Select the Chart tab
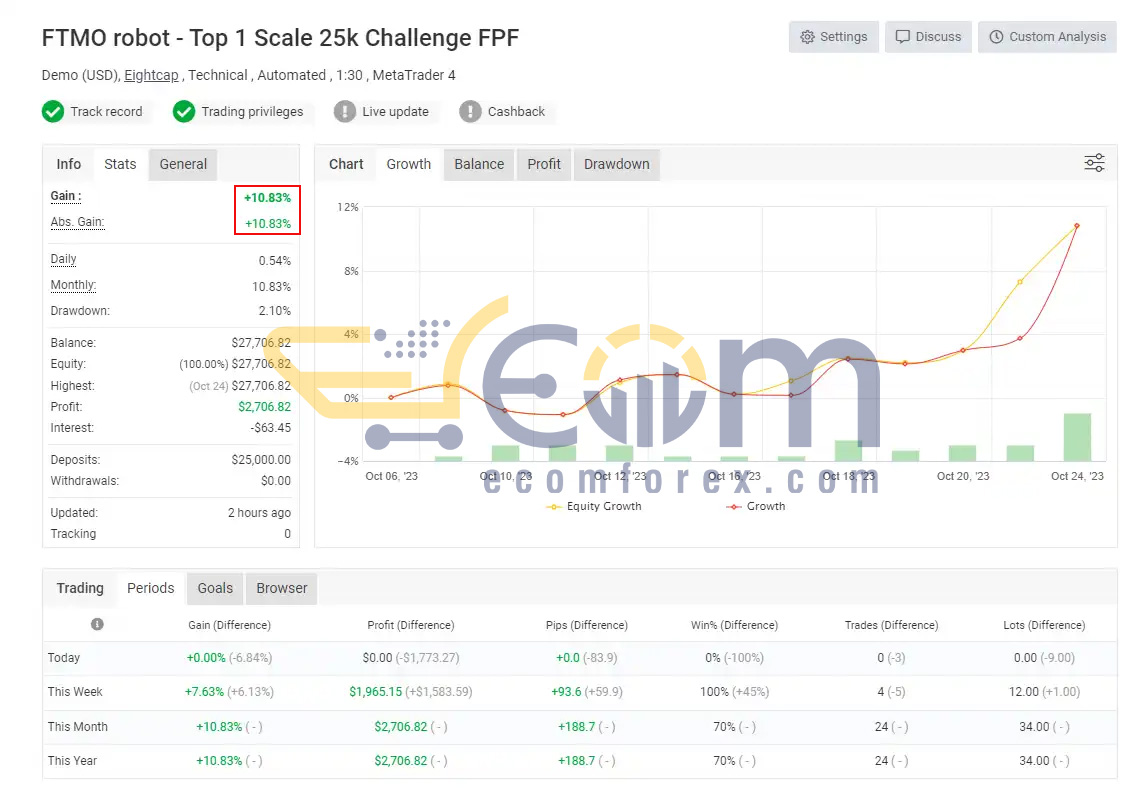Viewport: 1144px width, 788px height. tap(346, 164)
